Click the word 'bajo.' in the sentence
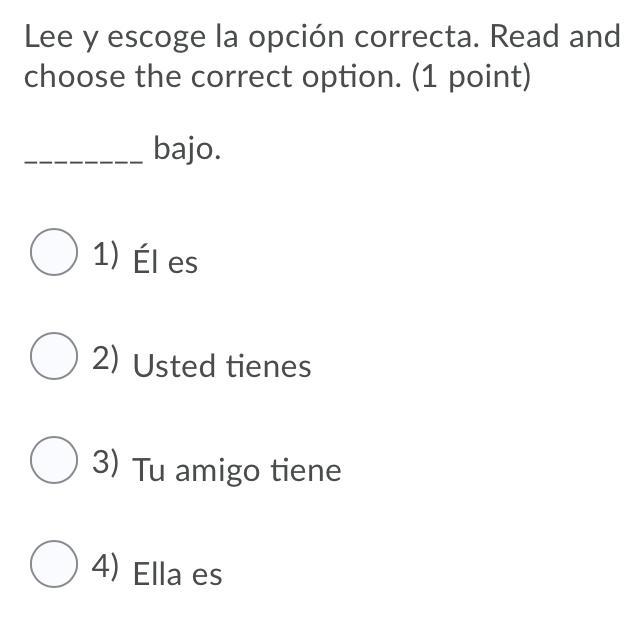The image size is (629, 630). (187, 150)
